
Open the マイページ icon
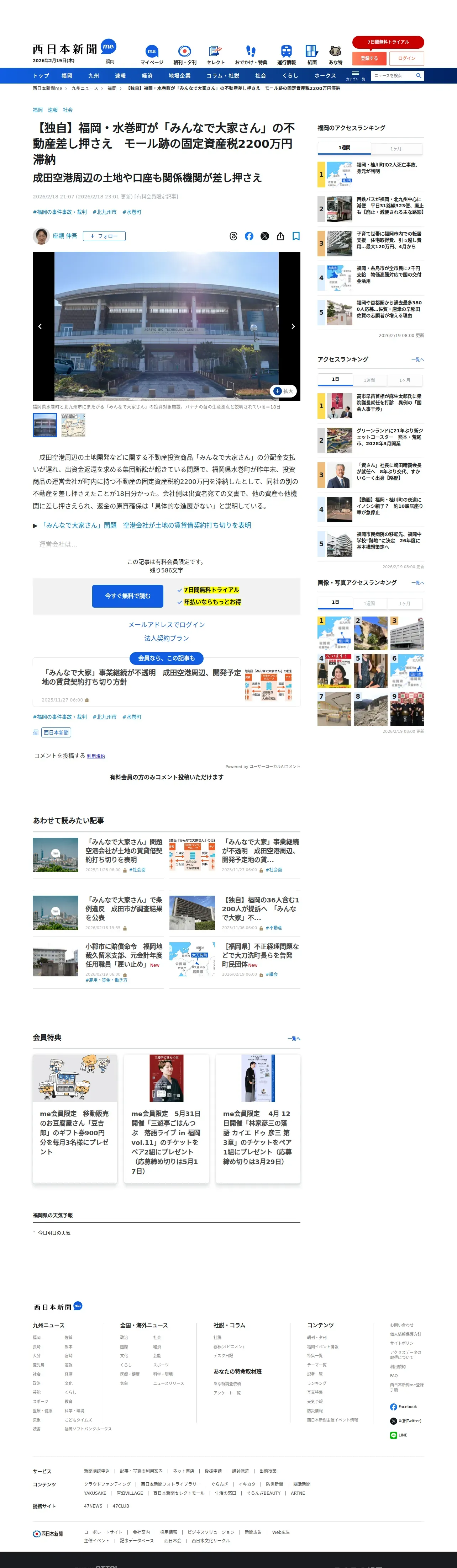tap(152, 54)
